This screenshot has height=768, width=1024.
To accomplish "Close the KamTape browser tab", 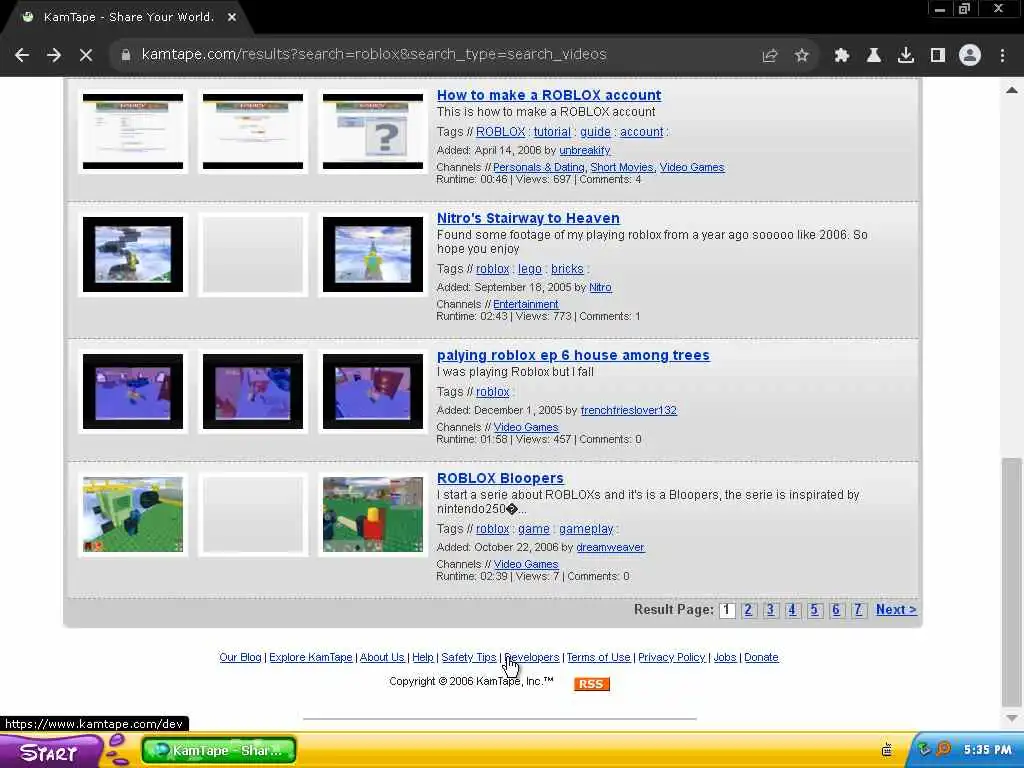I will (x=232, y=17).
